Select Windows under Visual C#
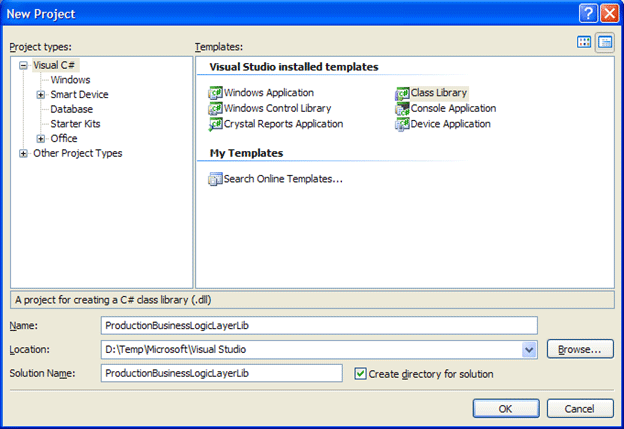The height and width of the screenshot is (429, 624). tap(70, 80)
